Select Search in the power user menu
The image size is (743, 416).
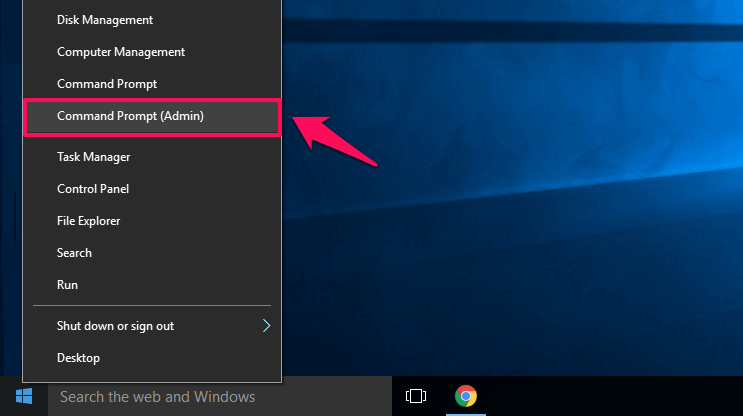tap(152, 253)
